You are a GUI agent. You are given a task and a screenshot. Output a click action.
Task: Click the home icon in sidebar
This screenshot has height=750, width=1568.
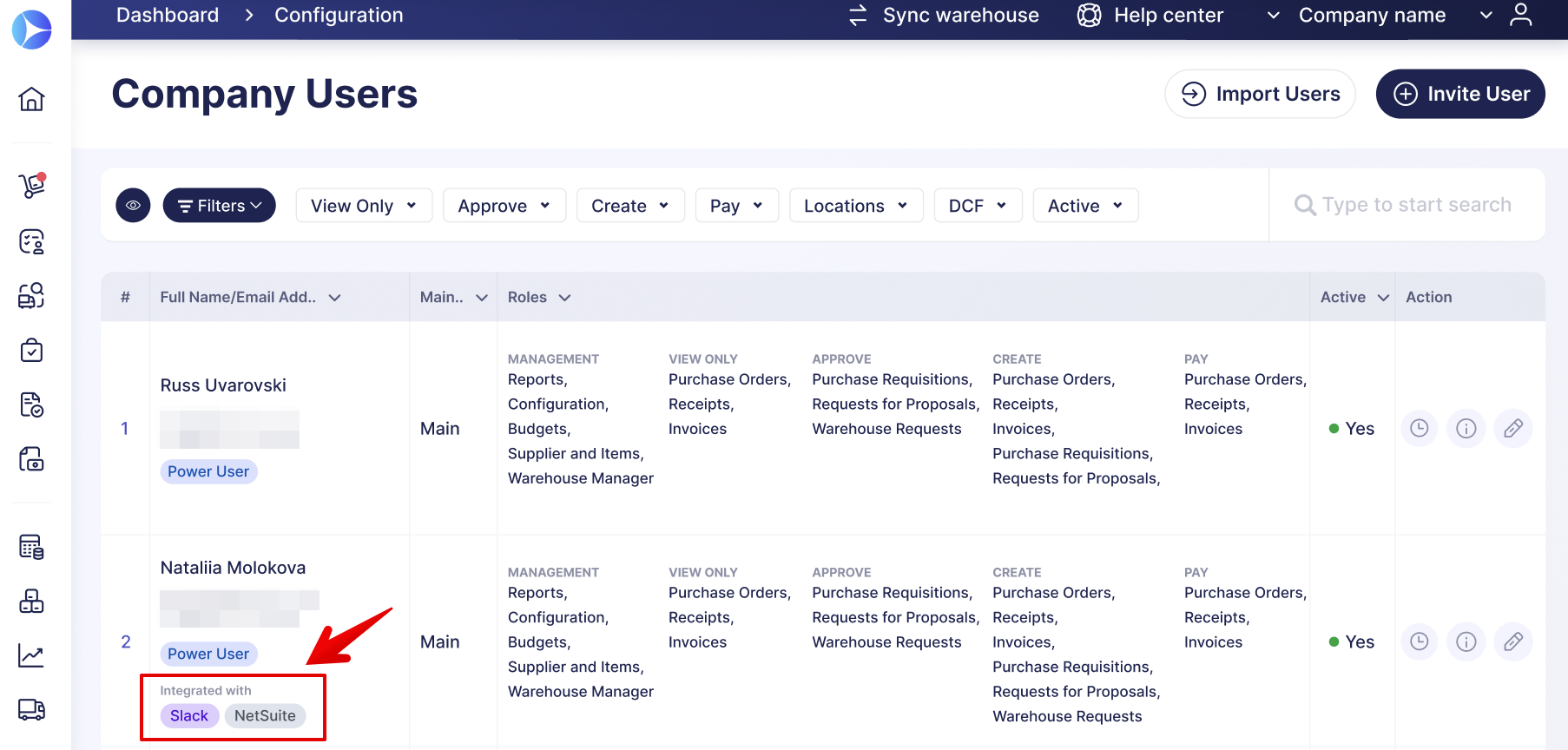click(x=31, y=99)
